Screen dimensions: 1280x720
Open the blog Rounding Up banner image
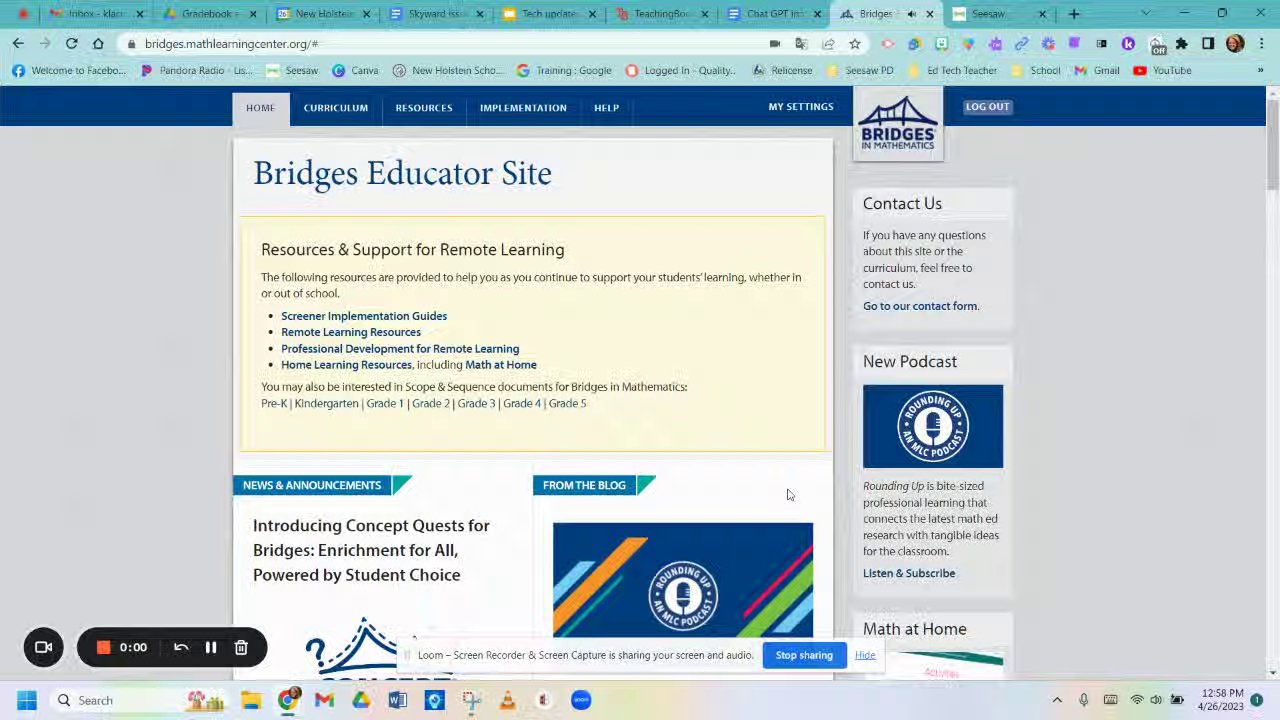(x=683, y=580)
